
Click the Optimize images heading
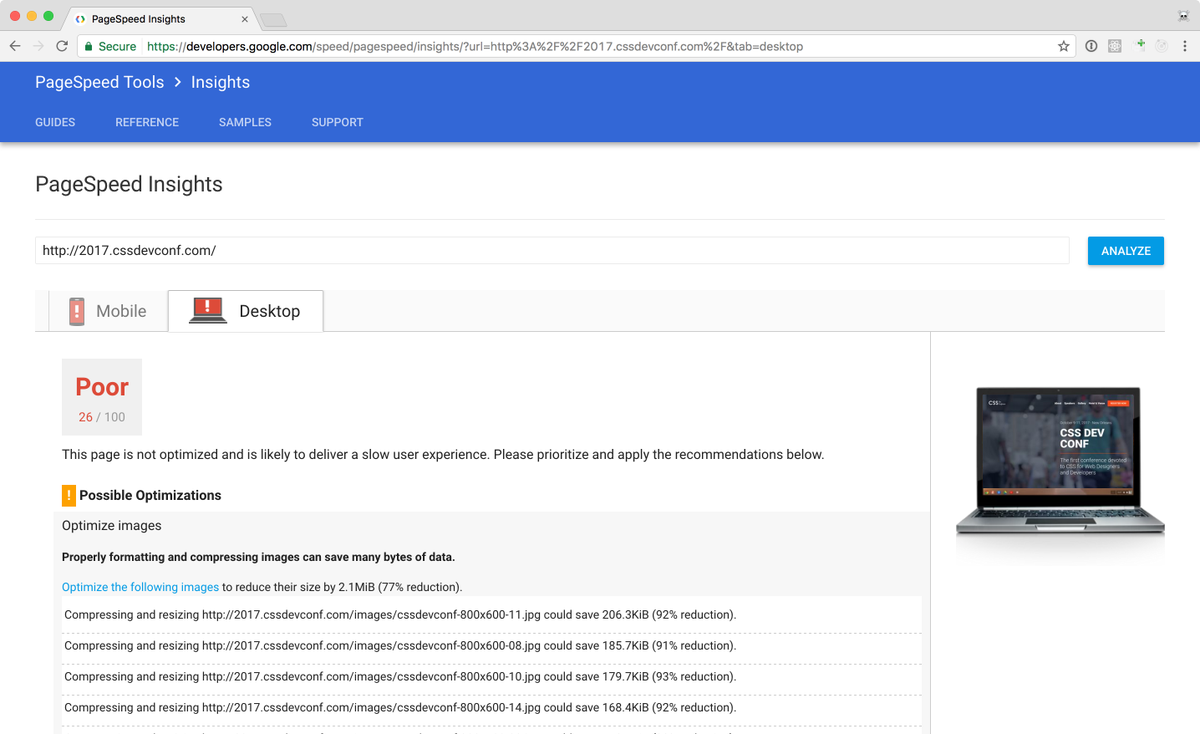coord(111,526)
